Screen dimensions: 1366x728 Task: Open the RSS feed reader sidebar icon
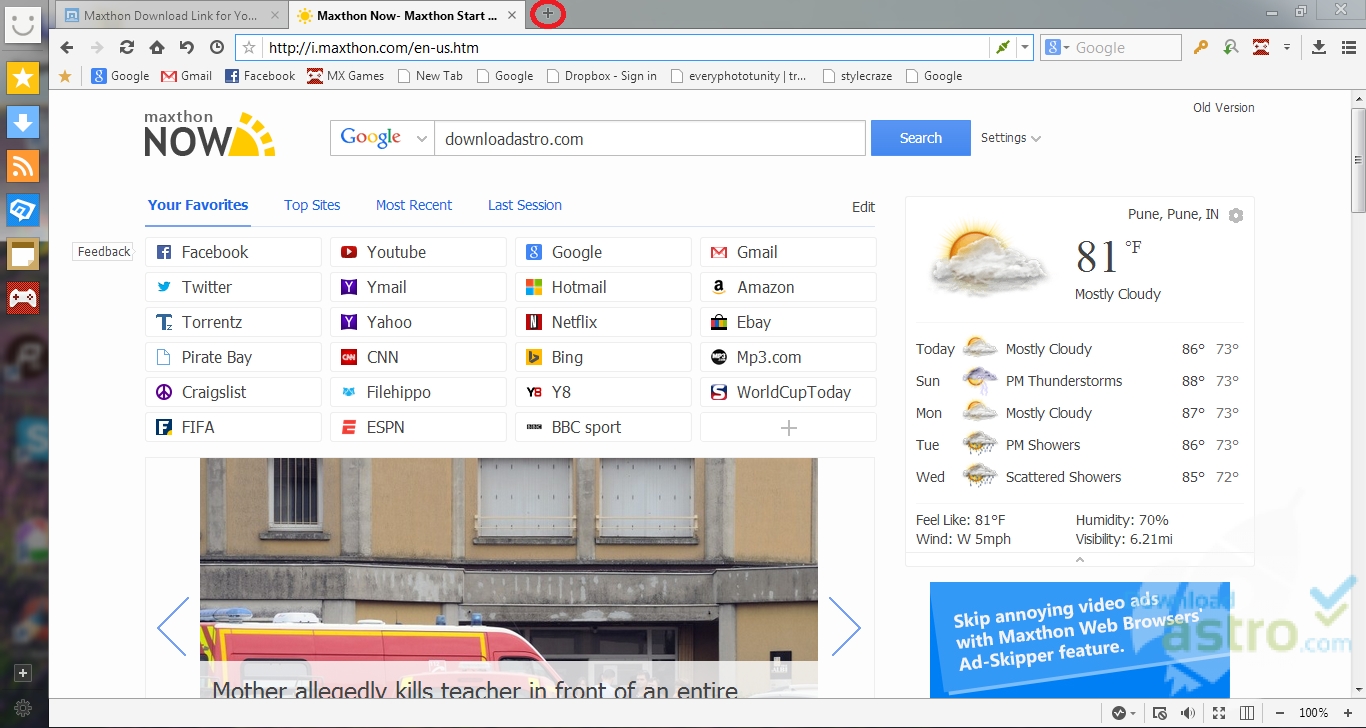tap(23, 166)
